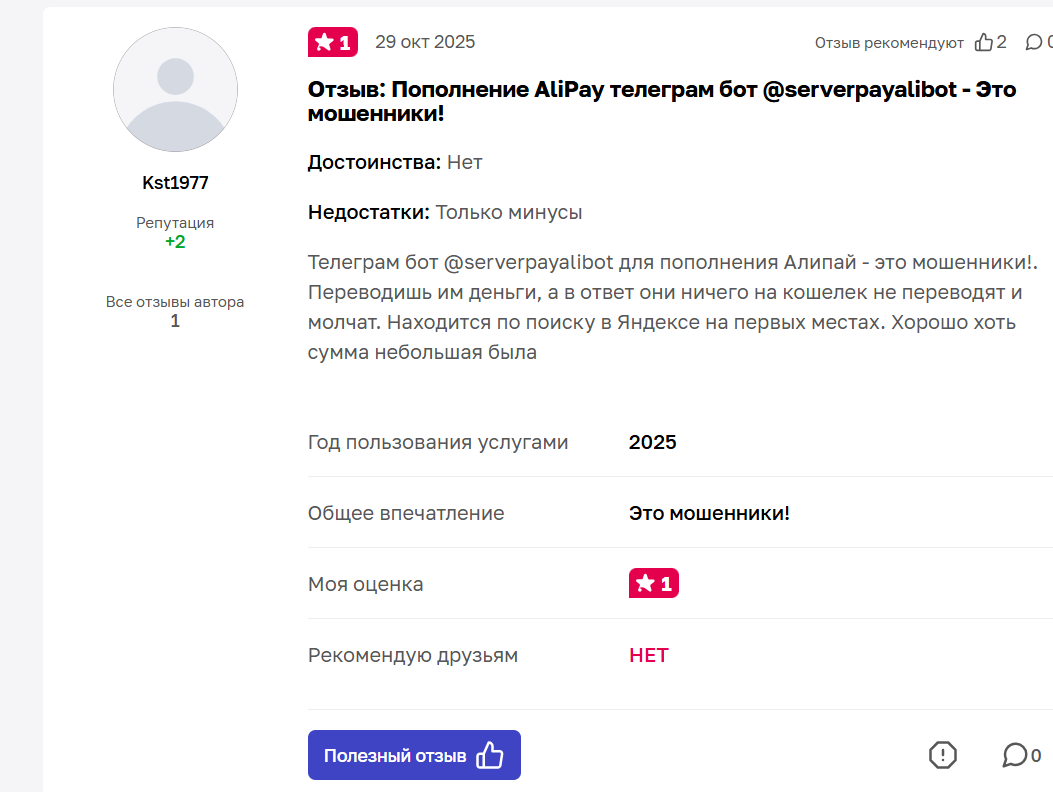Click 'НЕТ' in the 'Рекомендую друзьям' row

click(x=648, y=655)
